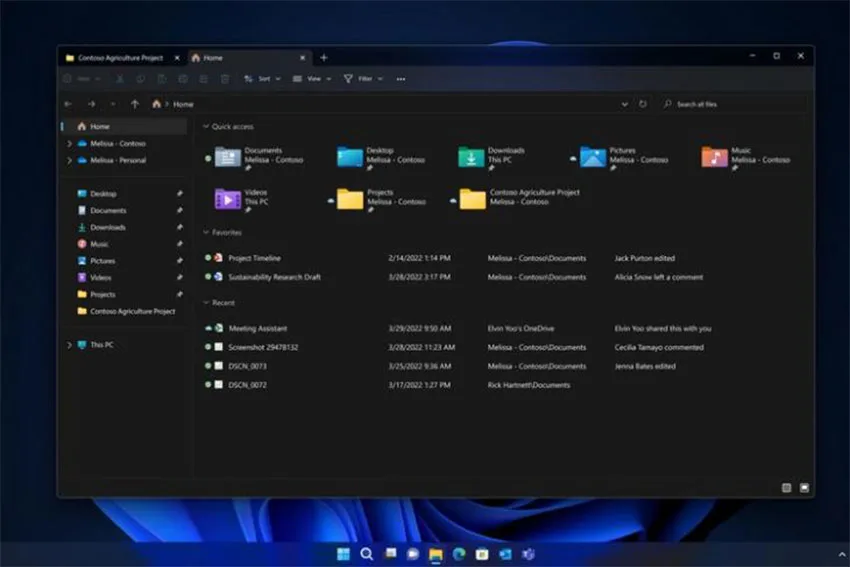Add a new tab with plus button

324,57
